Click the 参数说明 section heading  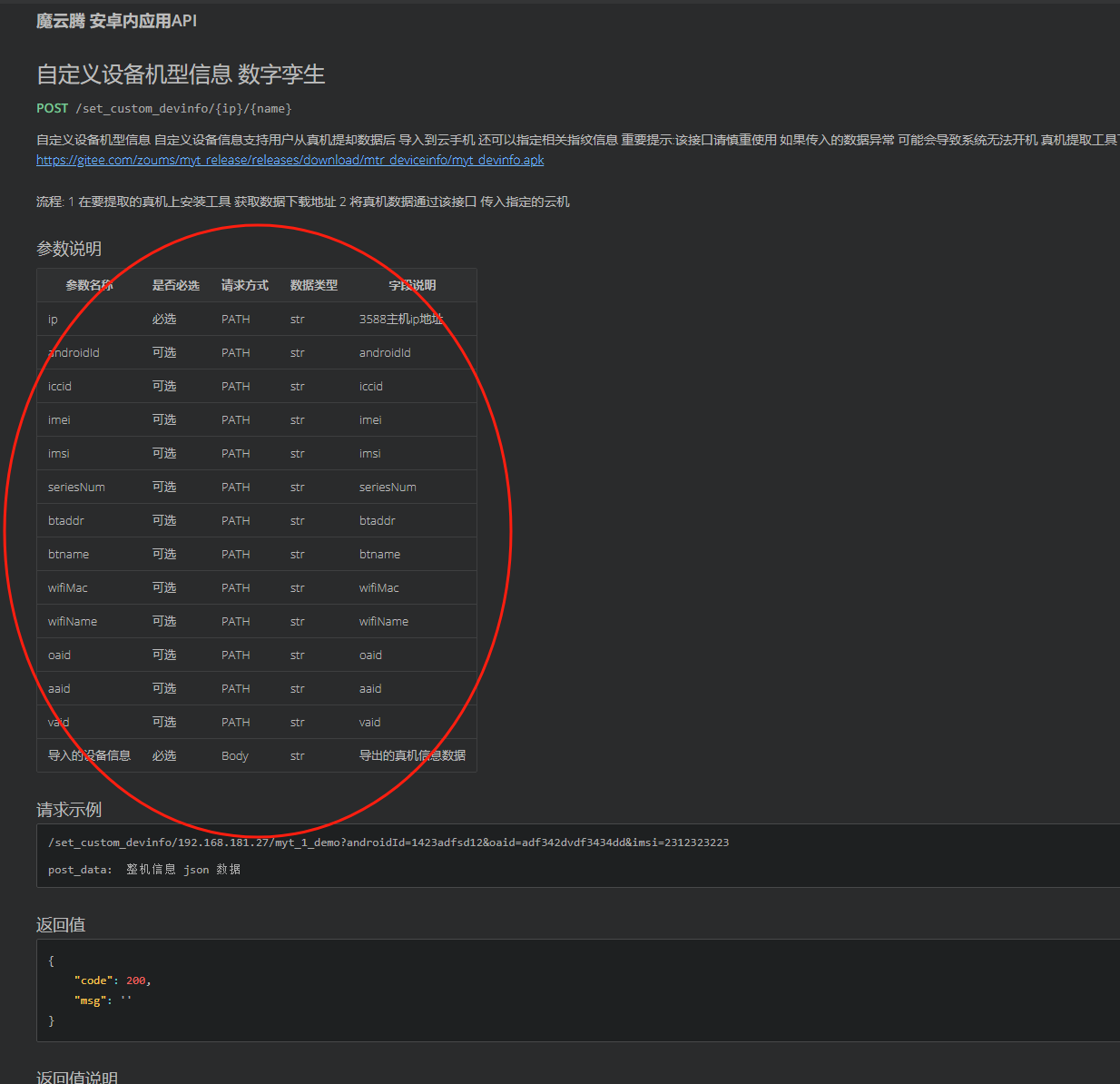point(69,249)
